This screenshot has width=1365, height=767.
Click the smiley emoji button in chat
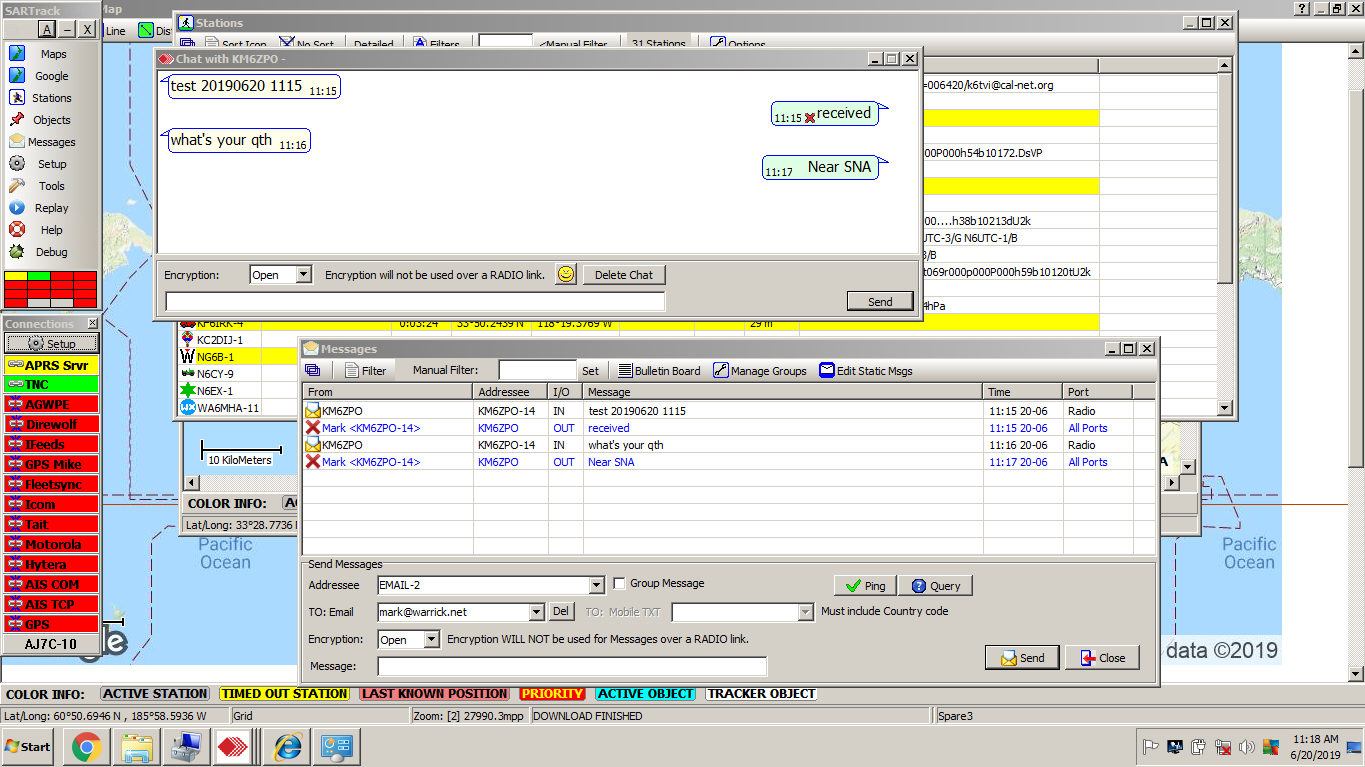pos(566,275)
